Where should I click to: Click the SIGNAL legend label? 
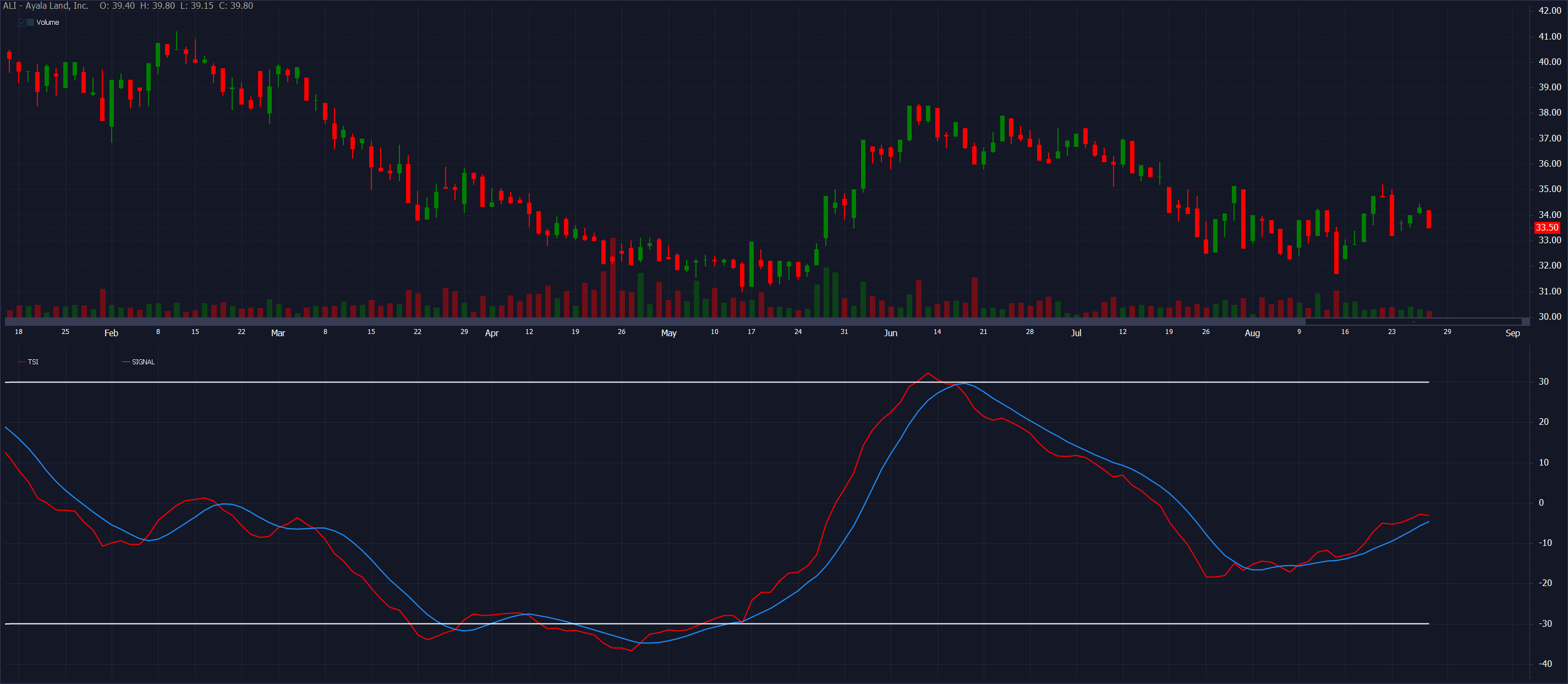[x=143, y=362]
